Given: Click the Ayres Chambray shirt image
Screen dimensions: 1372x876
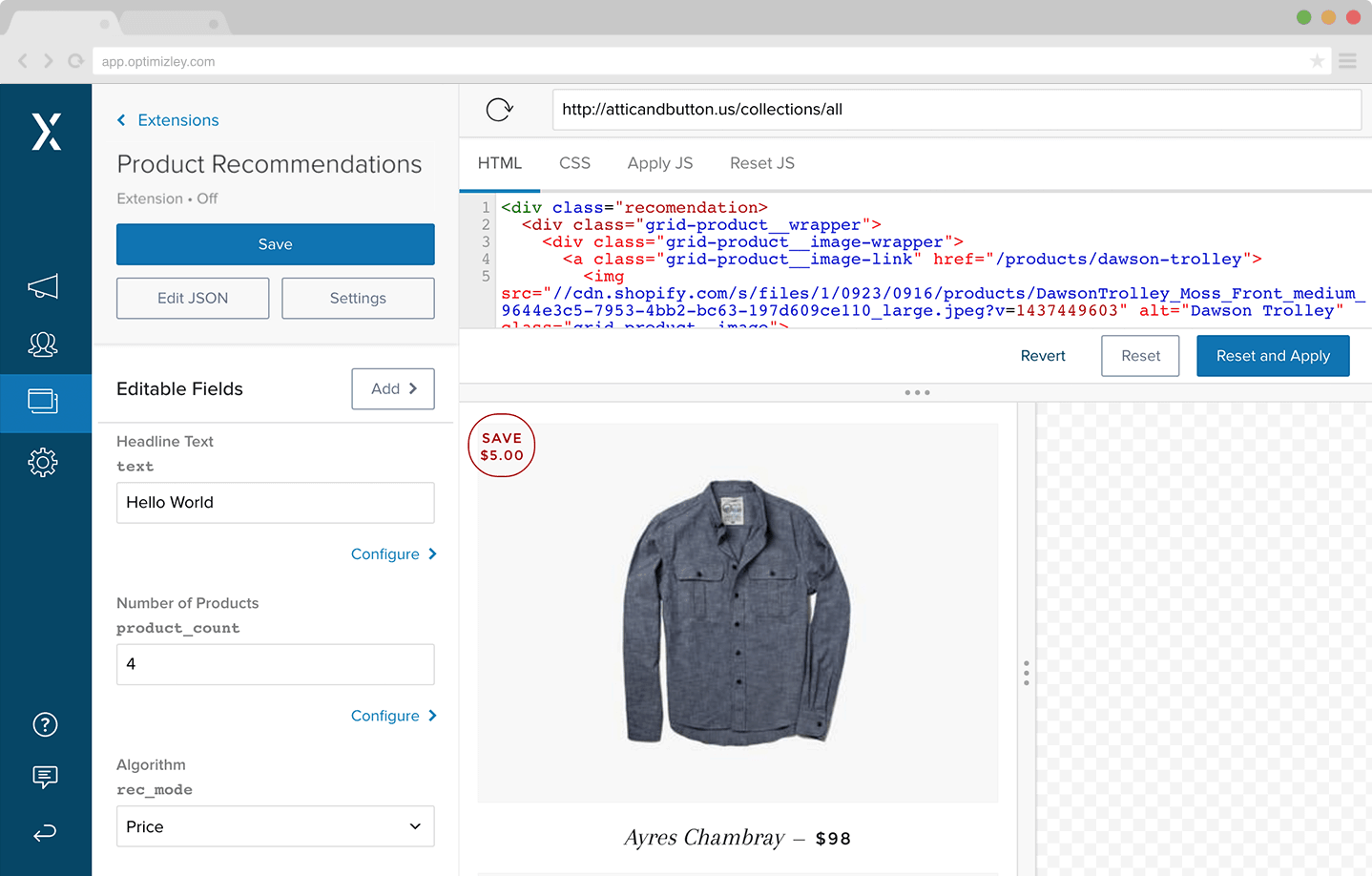Looking at the screenshot, I should [738, 613].
